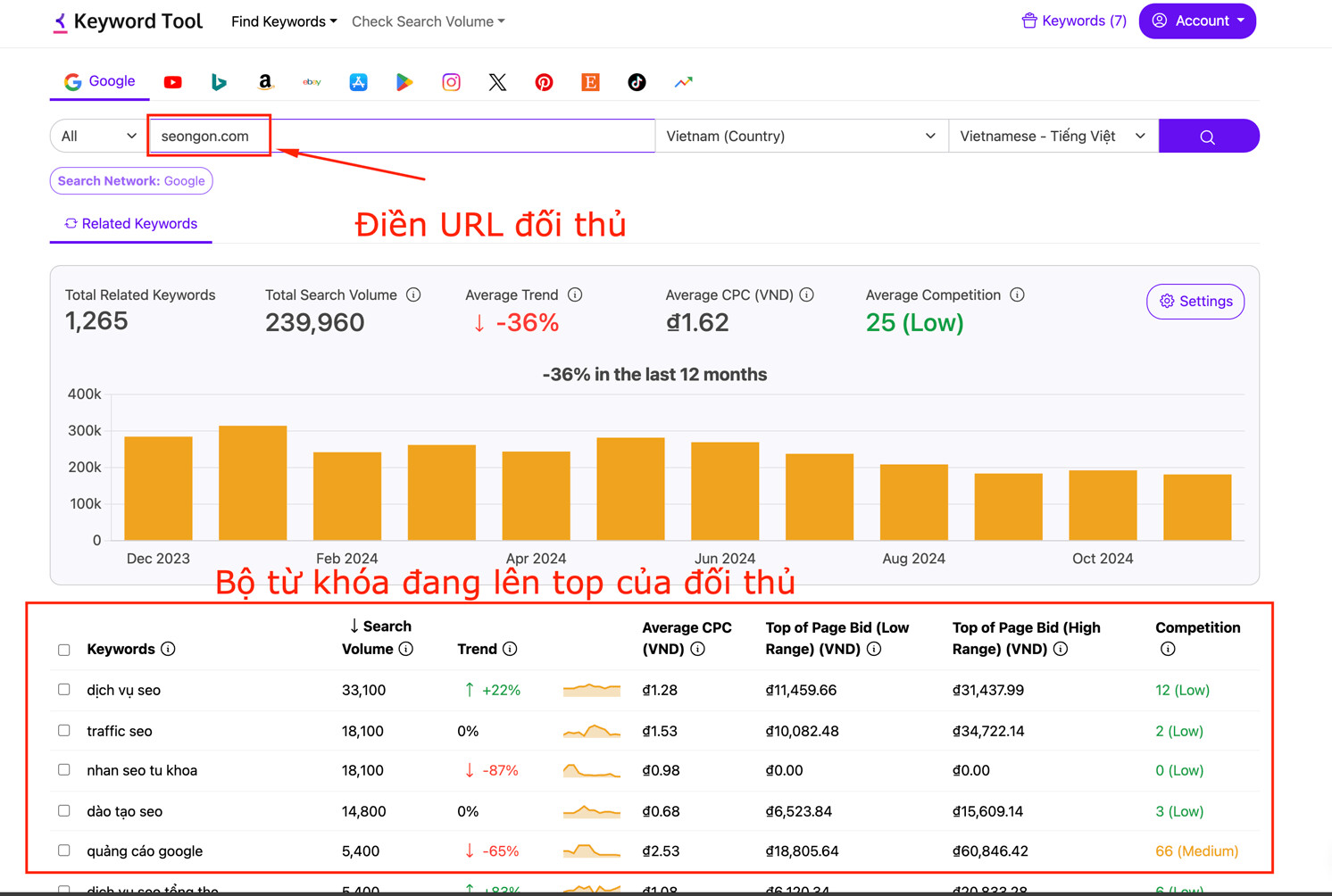1332x896 pixels.
Task: Expand the Find Keywords menu
Action: pos(284,21)
